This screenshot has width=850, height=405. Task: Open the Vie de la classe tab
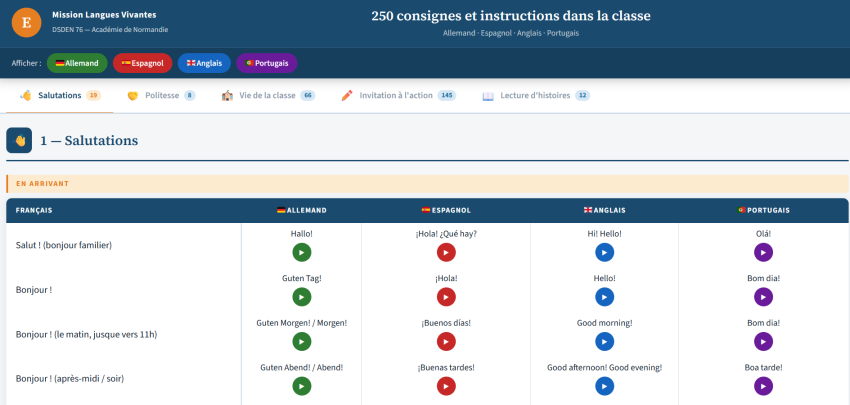point(268,96)
